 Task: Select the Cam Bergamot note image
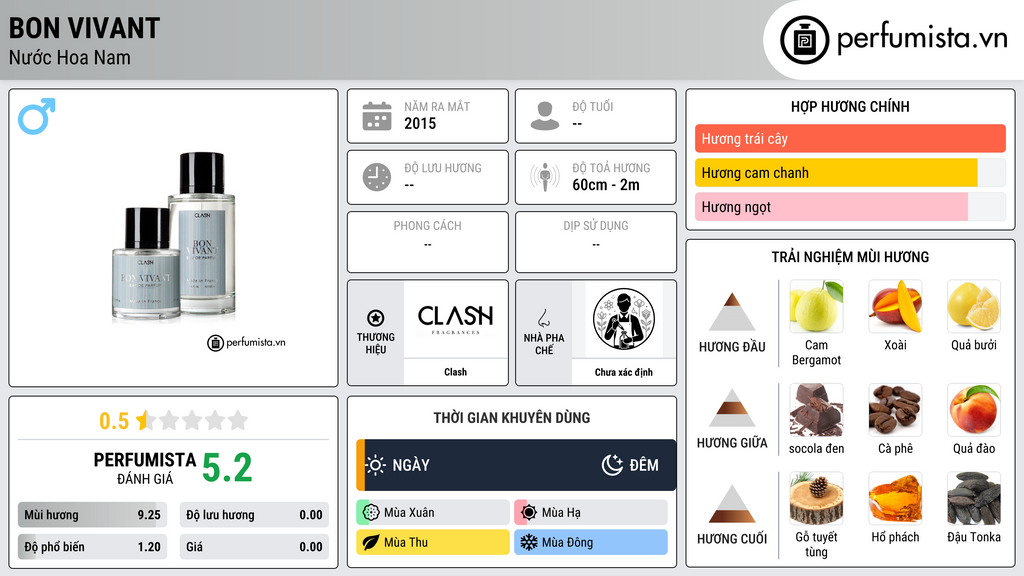point(816,306)
